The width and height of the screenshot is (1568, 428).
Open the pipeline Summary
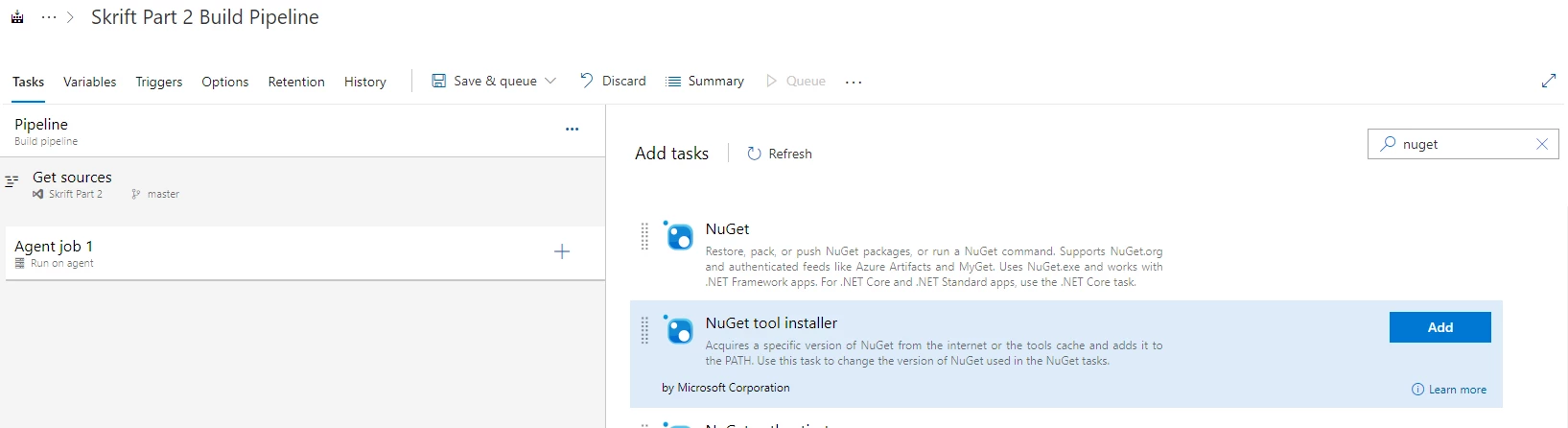point(705,81)
